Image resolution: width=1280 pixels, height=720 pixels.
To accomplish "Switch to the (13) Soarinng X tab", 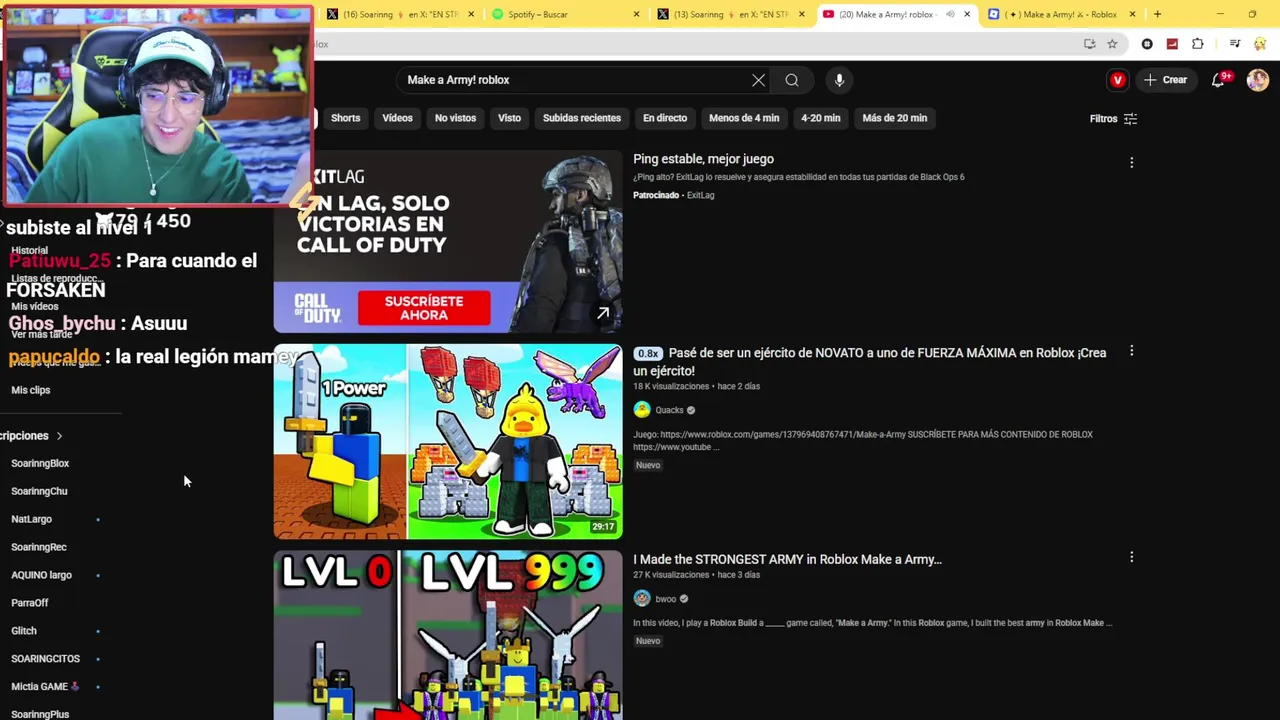I will [x=730, y=14].
